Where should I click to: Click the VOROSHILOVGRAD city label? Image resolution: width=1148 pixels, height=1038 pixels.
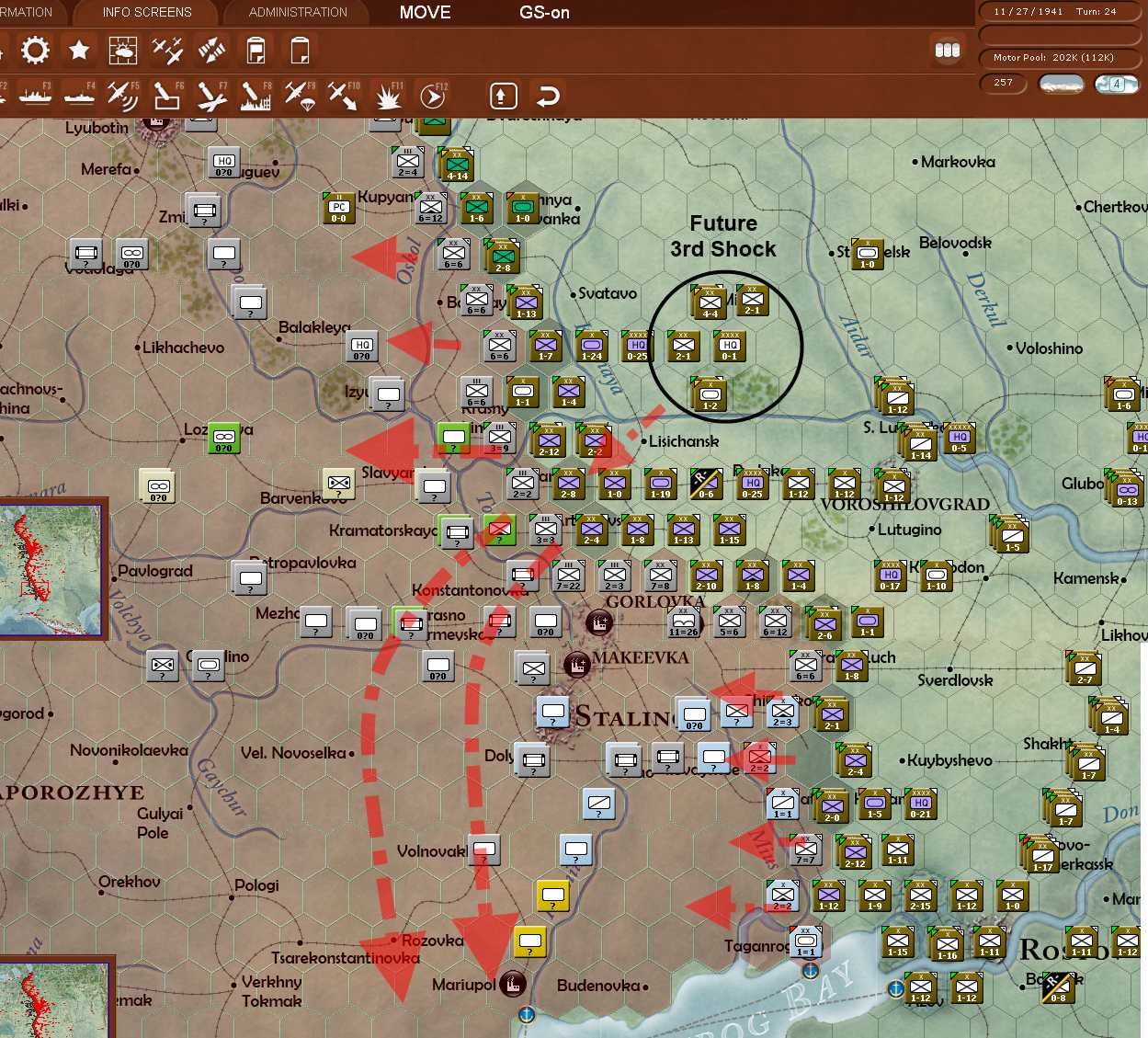tap(905, 505)
